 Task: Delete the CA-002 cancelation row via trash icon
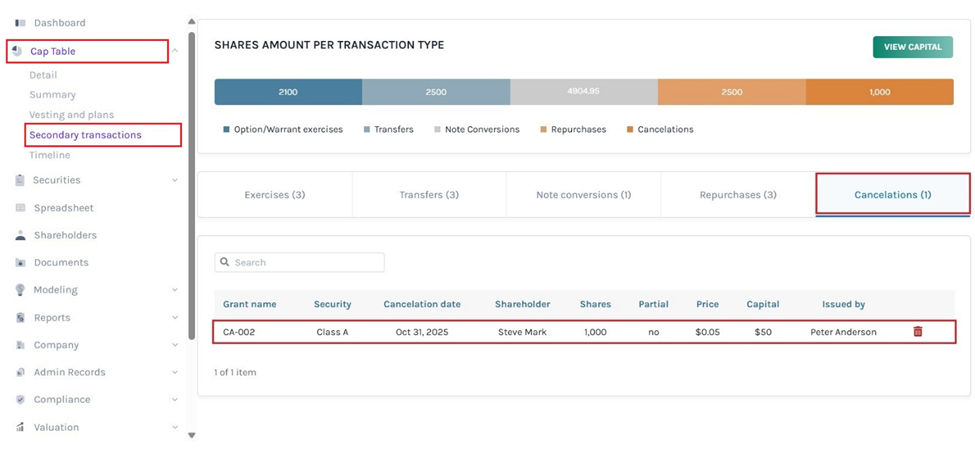917,332
